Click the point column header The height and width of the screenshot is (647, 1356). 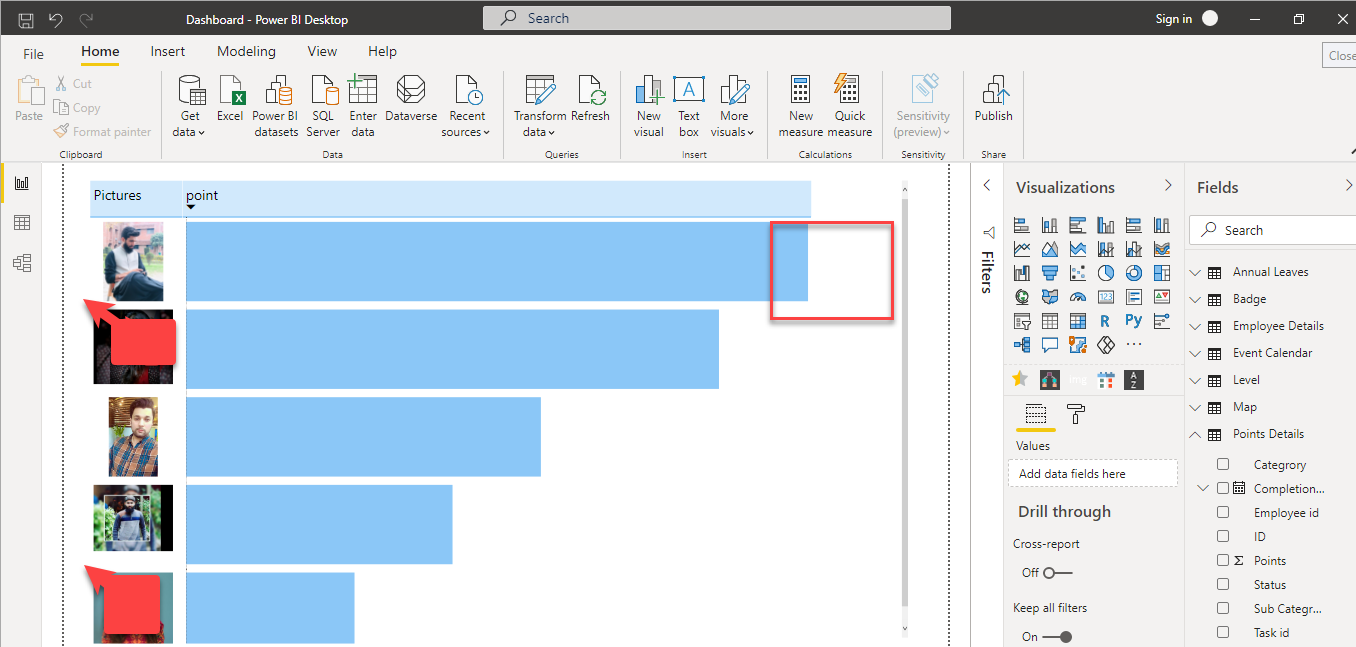click(x=498, y=198)
